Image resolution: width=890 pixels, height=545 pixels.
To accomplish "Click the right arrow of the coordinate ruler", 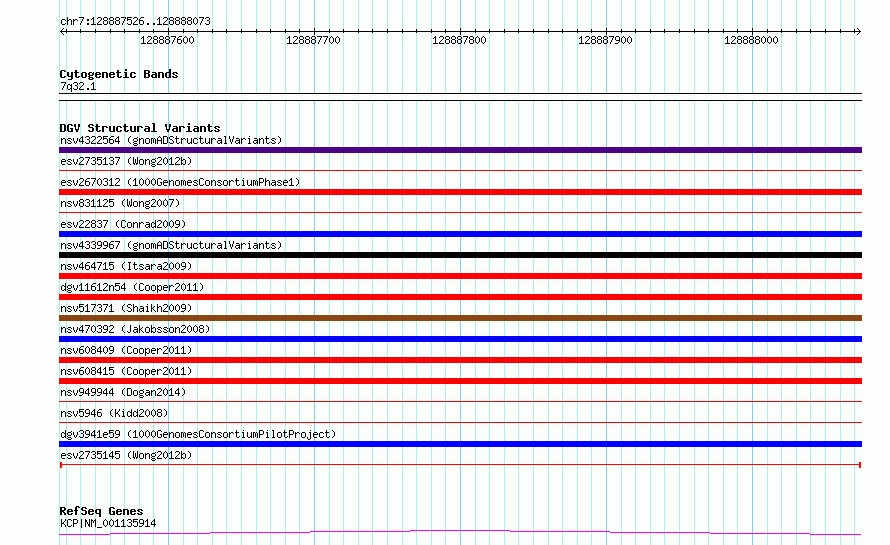I will 858,31.
